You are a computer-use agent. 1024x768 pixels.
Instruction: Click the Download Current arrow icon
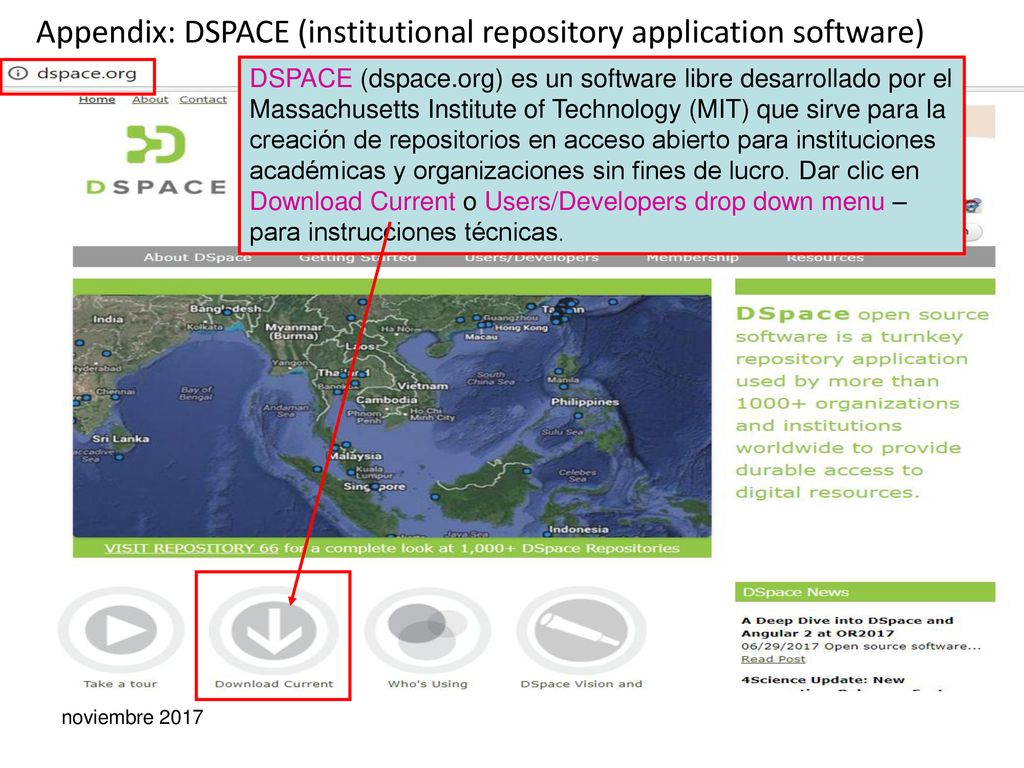(x=274, y=631)
